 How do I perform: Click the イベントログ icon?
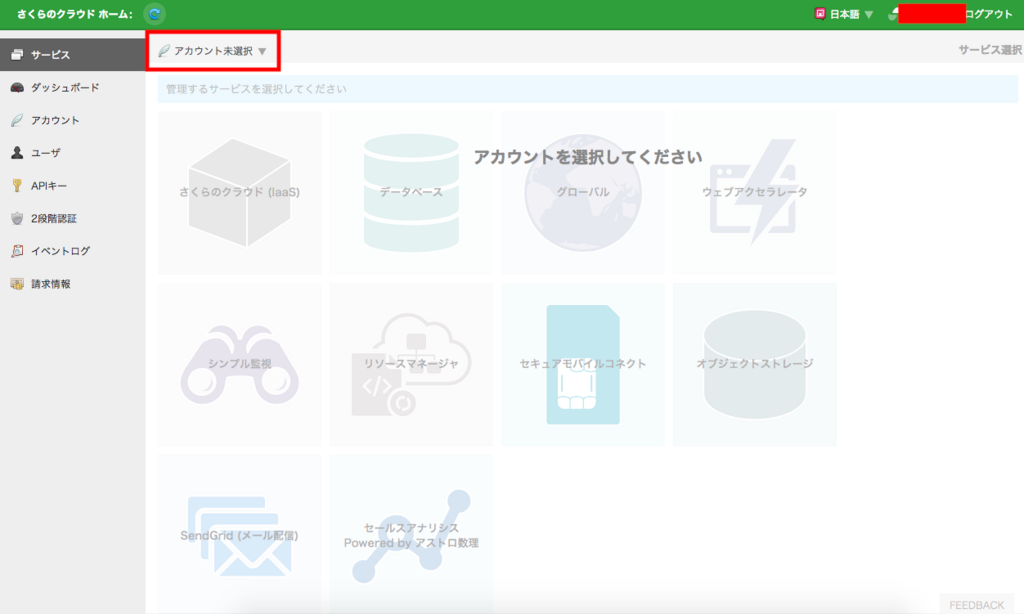18,251
